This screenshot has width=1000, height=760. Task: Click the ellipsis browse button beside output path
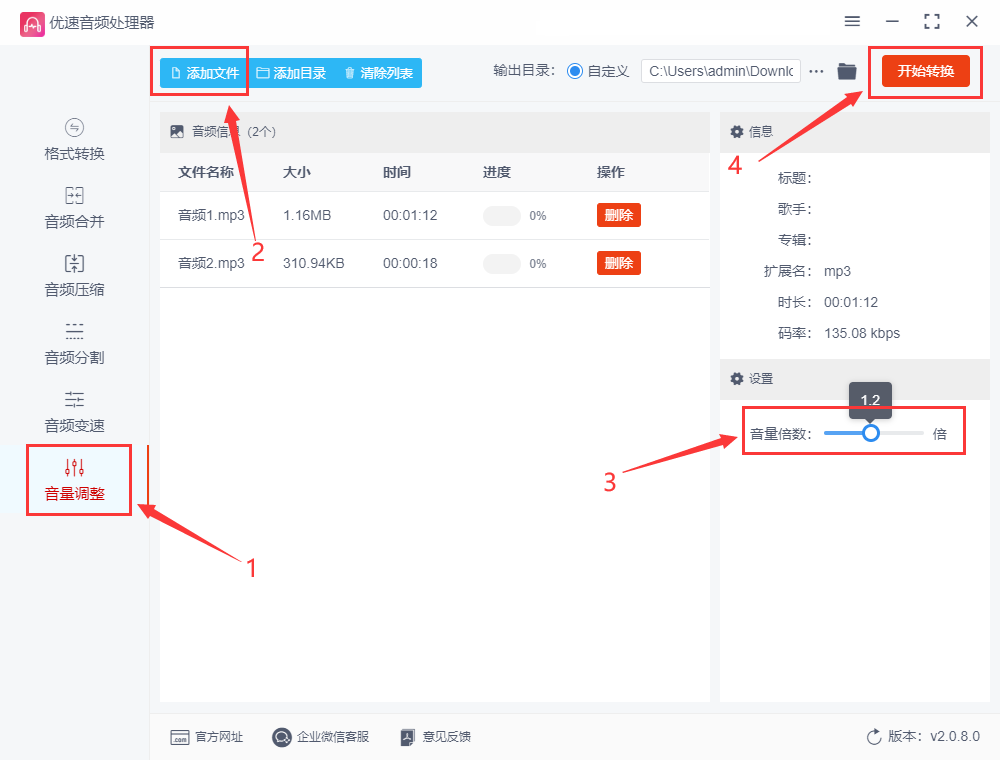pyautogui.click(x=817, y=71)
